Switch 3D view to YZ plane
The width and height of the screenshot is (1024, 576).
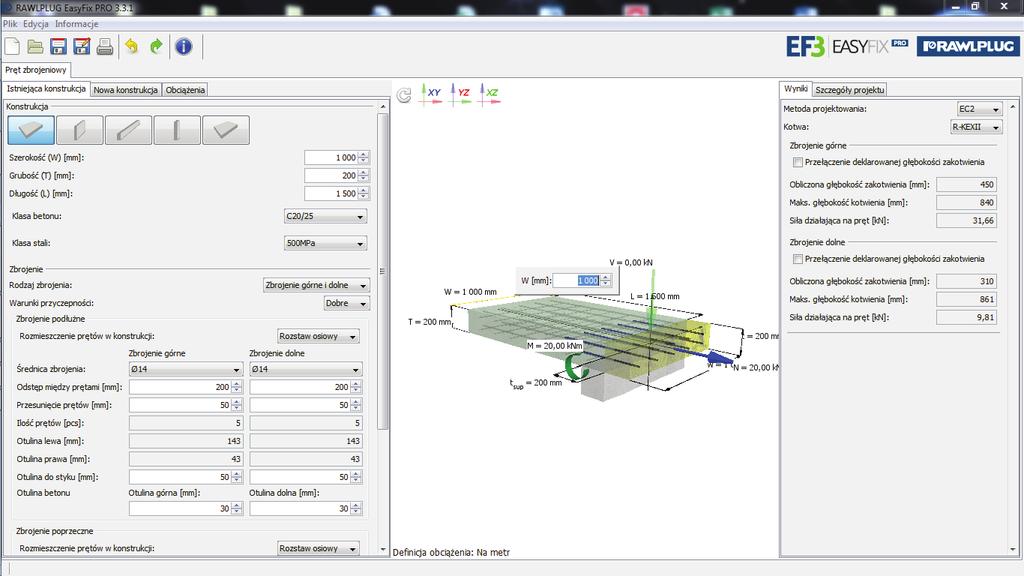(x=460, y=94)
